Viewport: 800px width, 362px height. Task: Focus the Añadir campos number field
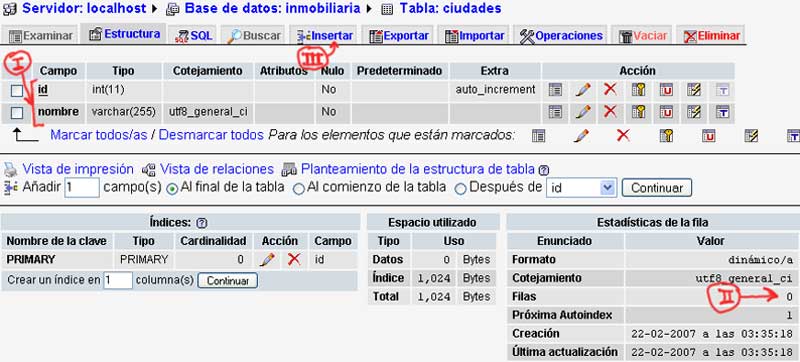pyautogui.click(x=82, y=188)
